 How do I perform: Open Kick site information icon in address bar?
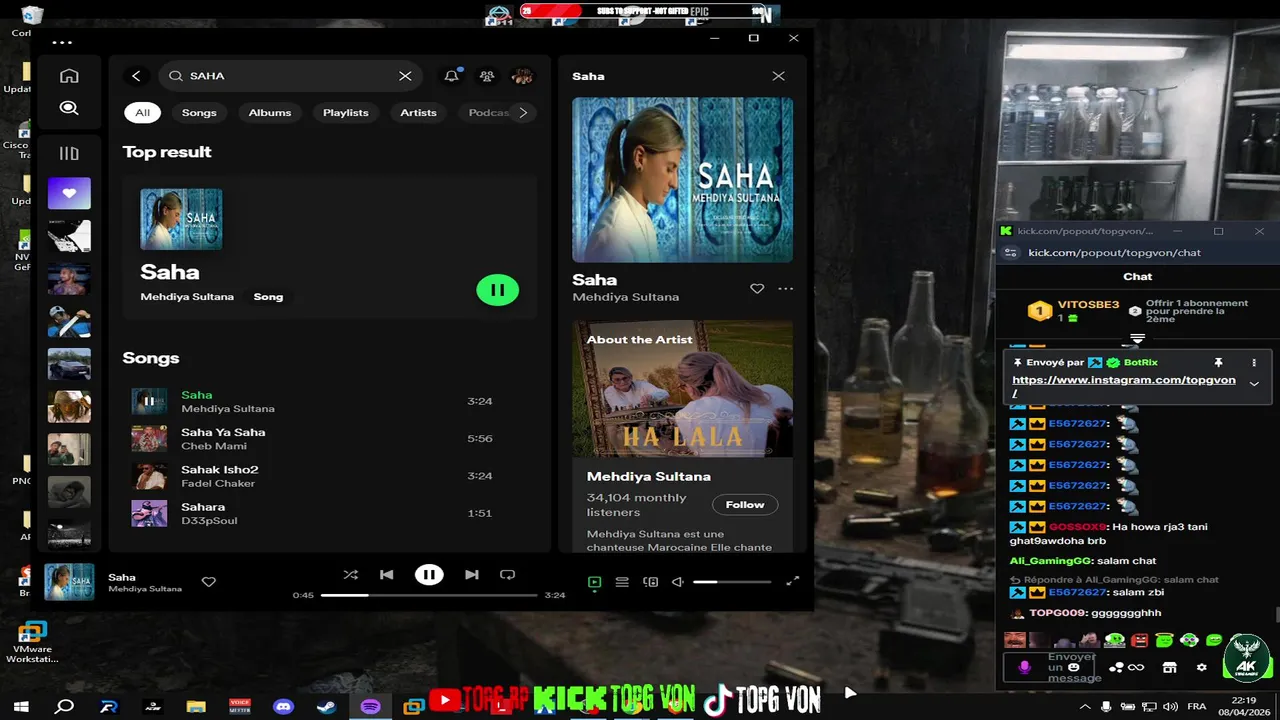pyautogui.click(x=1010, y=253)
